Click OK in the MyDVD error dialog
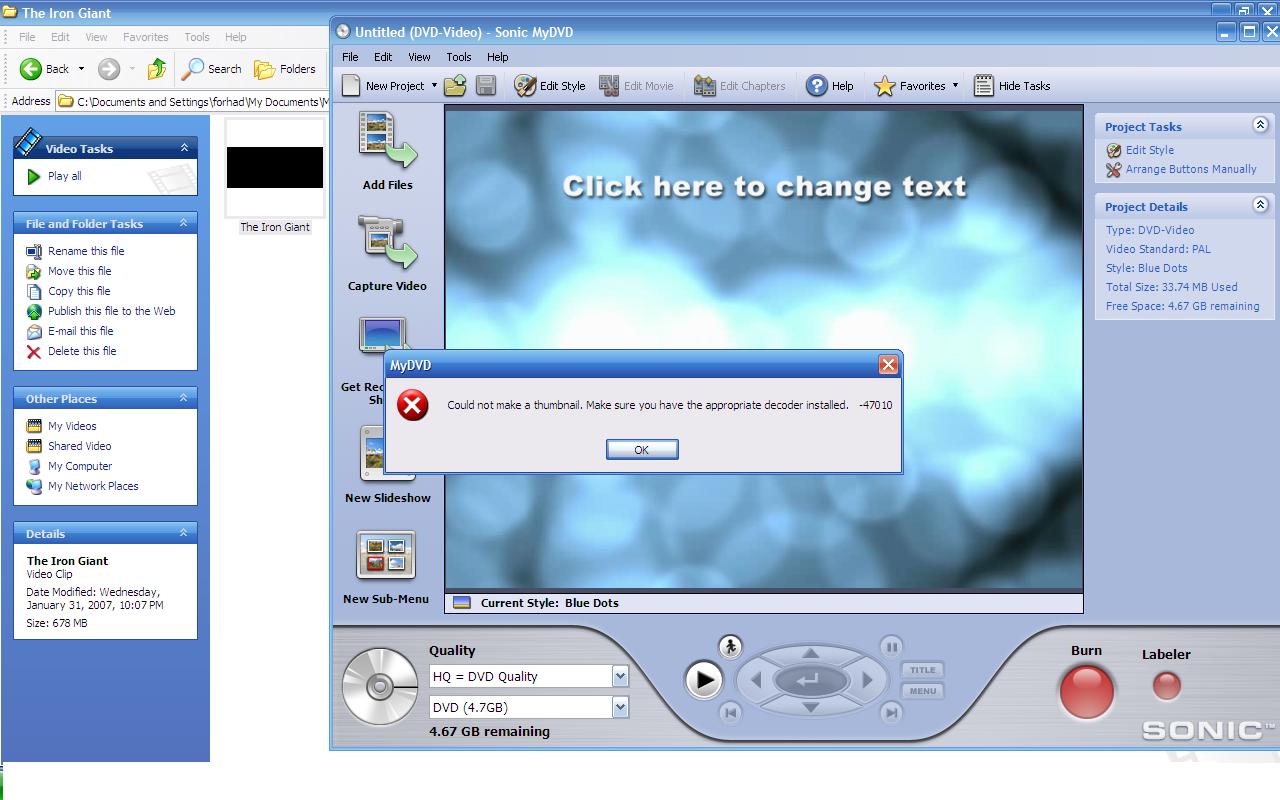This screenshot has height=800, width=1280. 642,450
